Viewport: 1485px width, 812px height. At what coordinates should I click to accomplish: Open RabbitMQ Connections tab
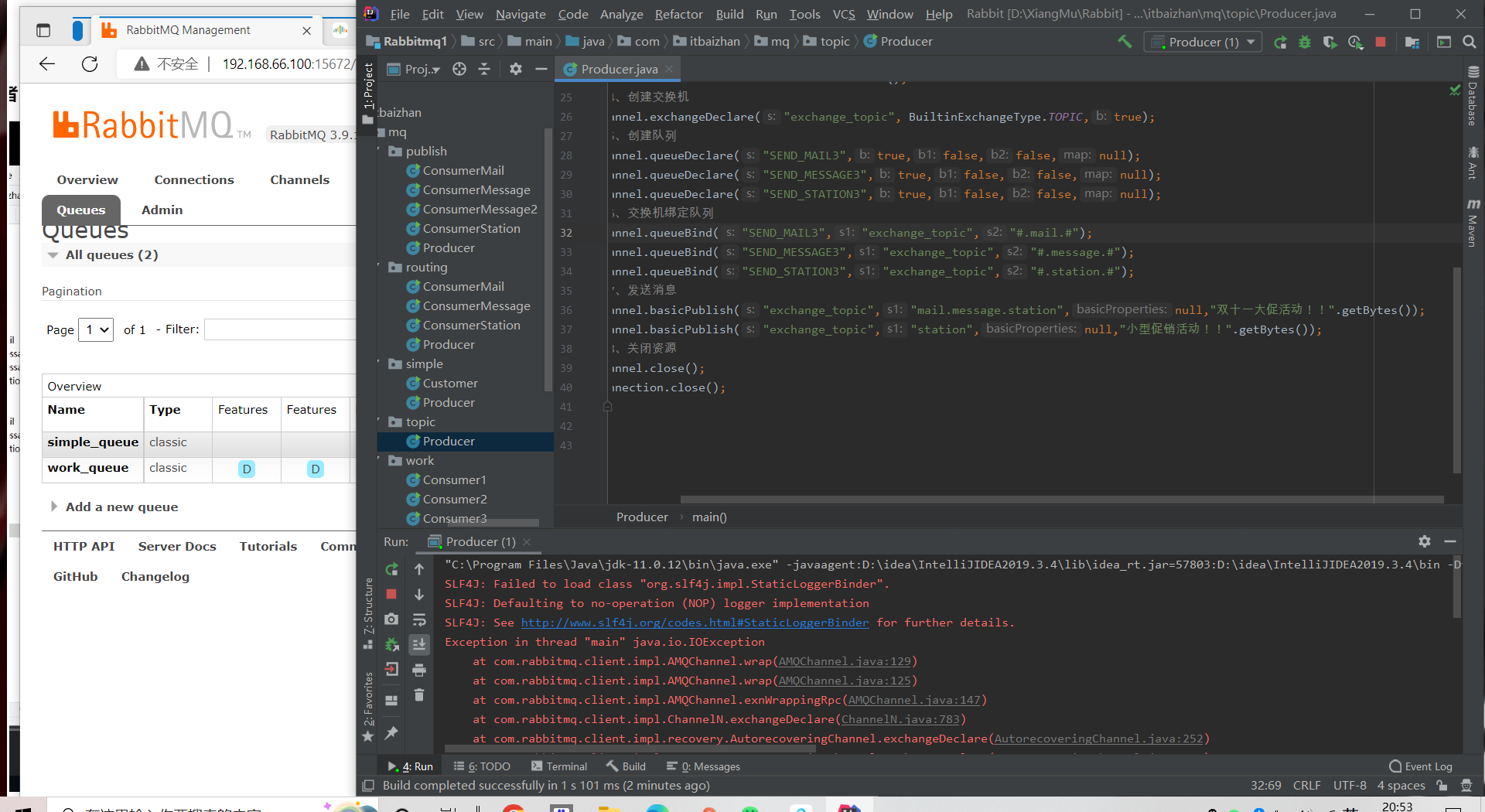click(194, 179)
